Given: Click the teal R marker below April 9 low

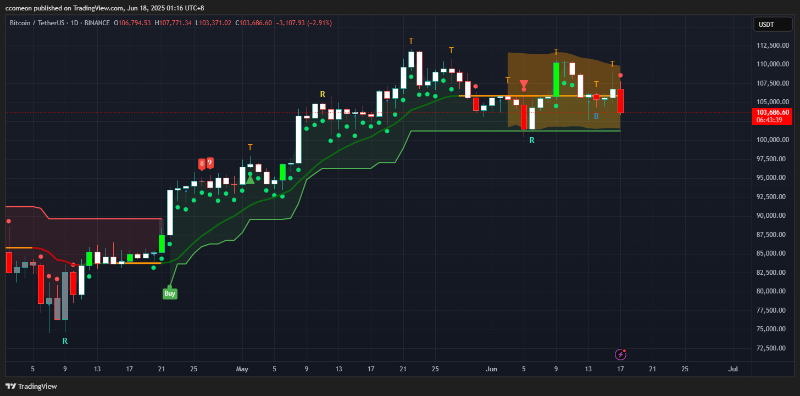Looking at the screenshot, I should [x=65, y=341].
